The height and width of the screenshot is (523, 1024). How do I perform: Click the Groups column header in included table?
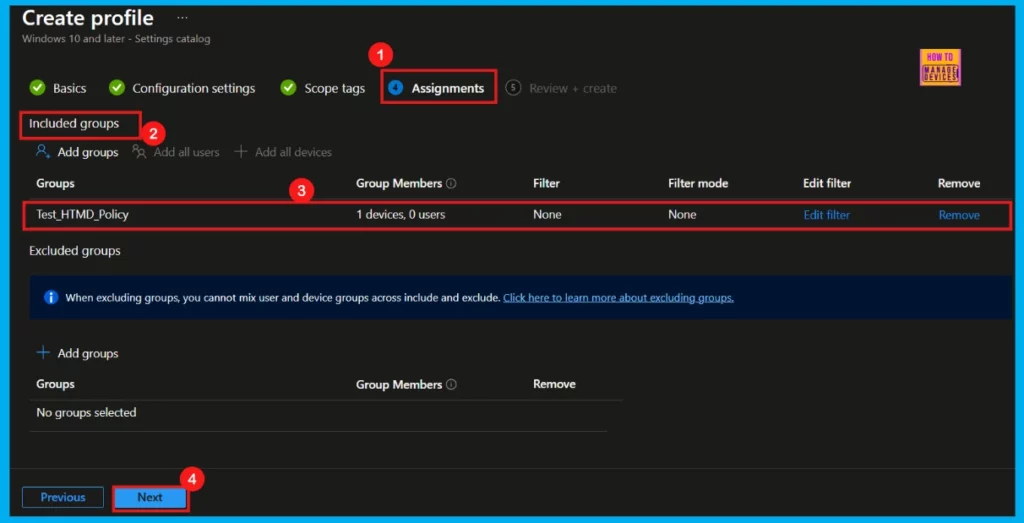(x=56, y=183)
